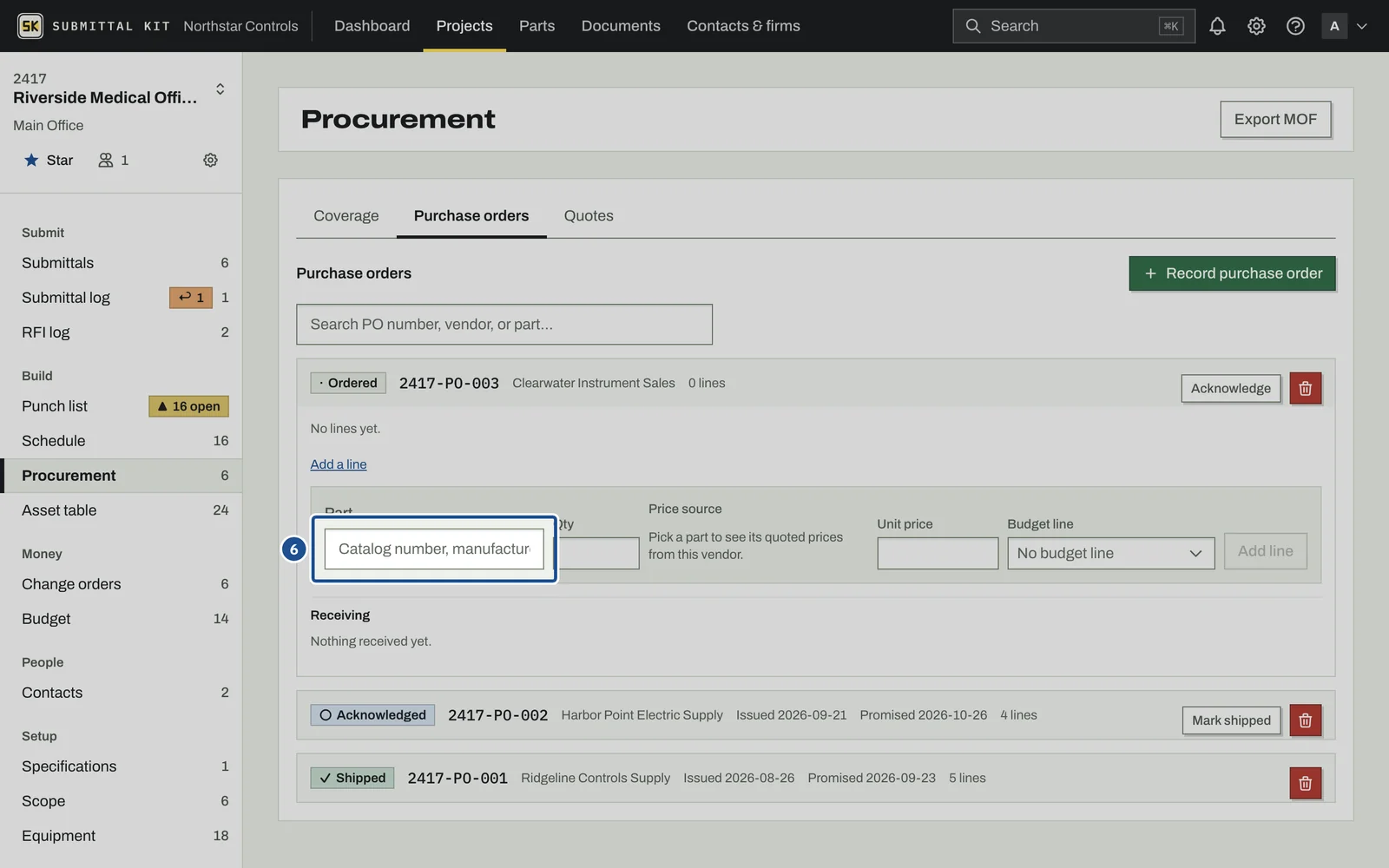Click the disabled Add line button
The height and width of the screenshot is (868, 1389).
pyautogui.click(x=1265, y=551)
